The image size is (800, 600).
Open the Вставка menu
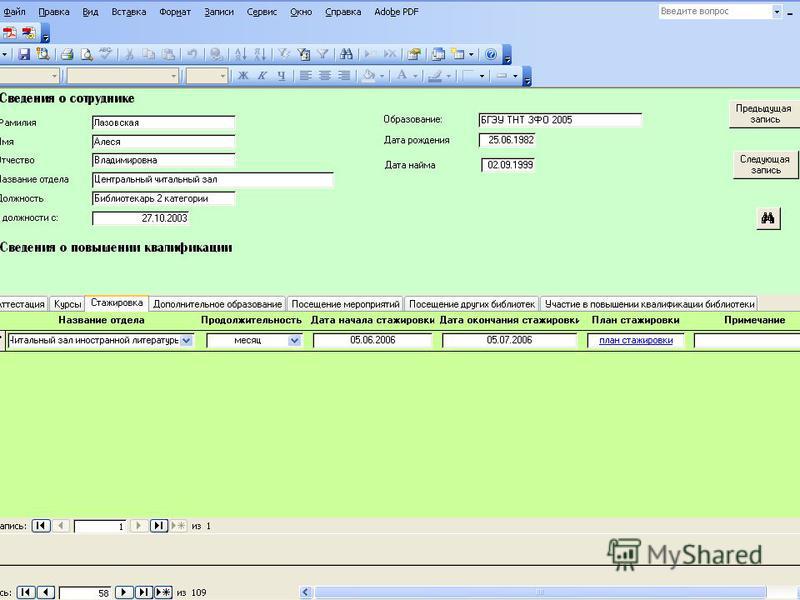(129, 11)
